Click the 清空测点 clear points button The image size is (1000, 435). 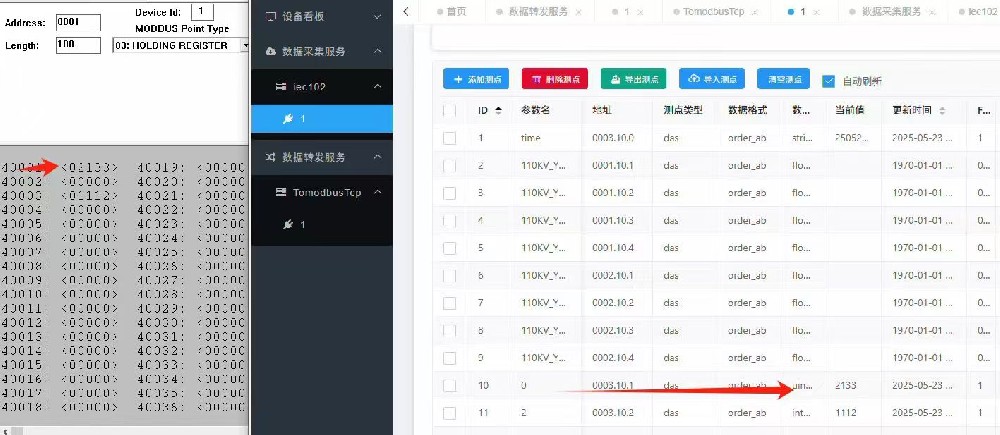click(x=783, y=79)
